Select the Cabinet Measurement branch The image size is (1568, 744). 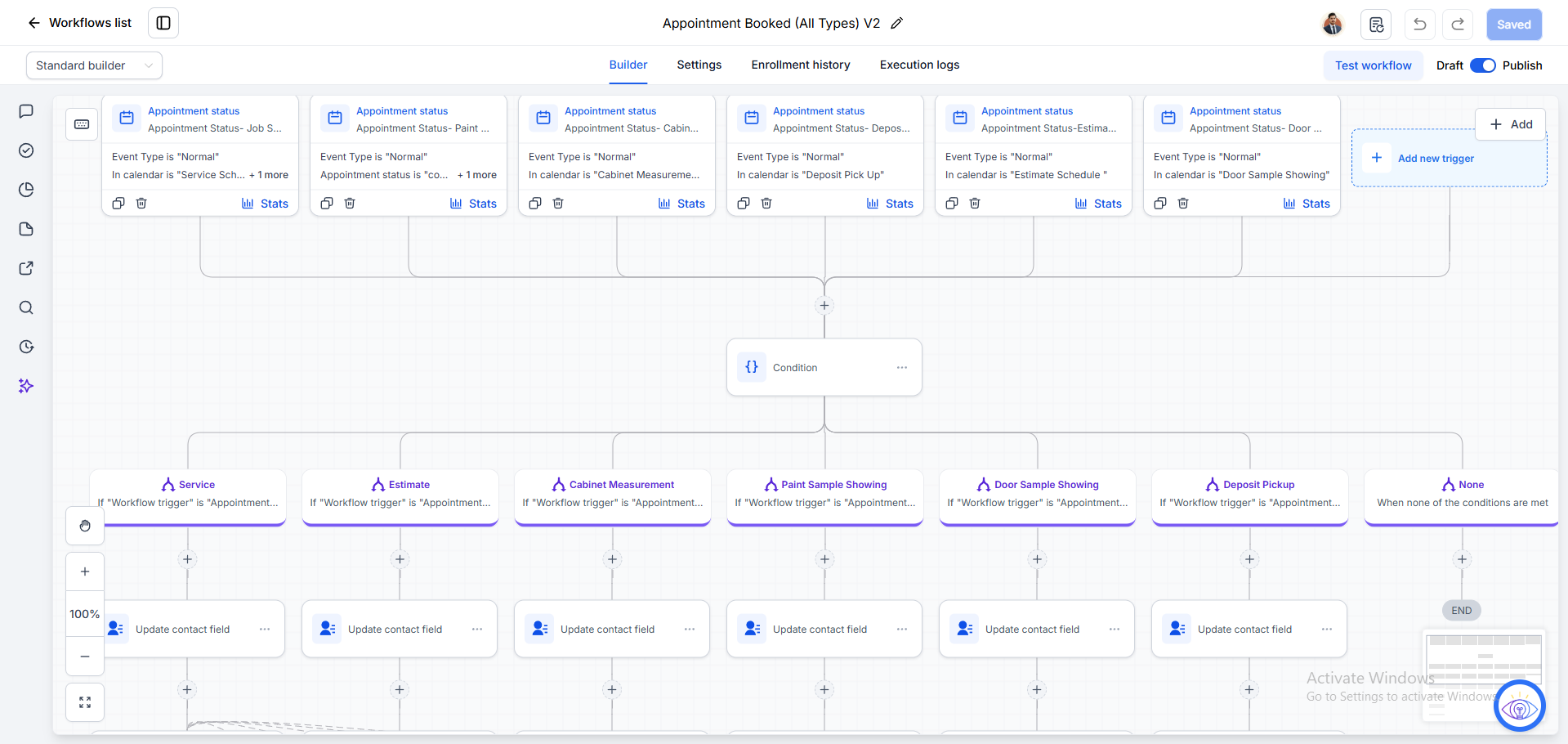613,496
